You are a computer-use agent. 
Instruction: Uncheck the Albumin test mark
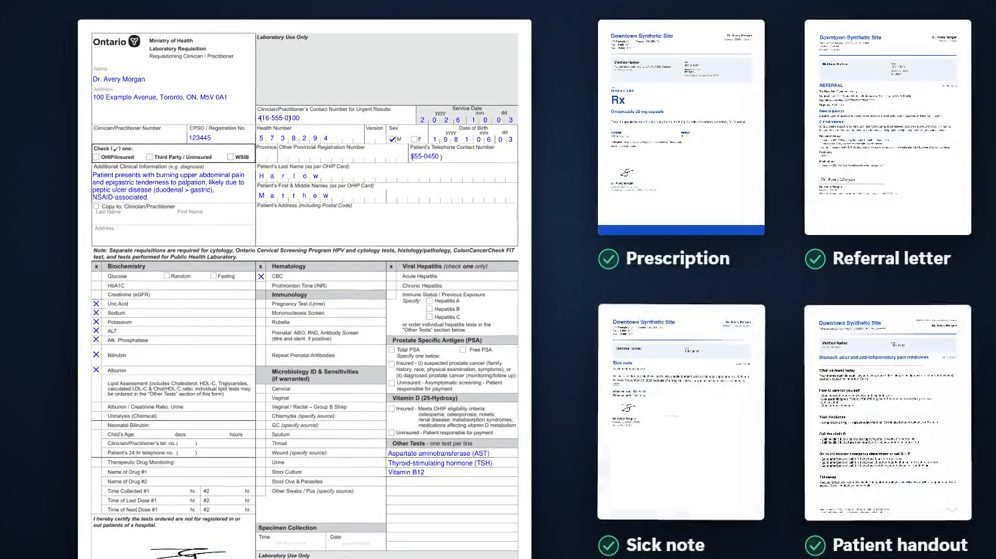click(96, 370)
